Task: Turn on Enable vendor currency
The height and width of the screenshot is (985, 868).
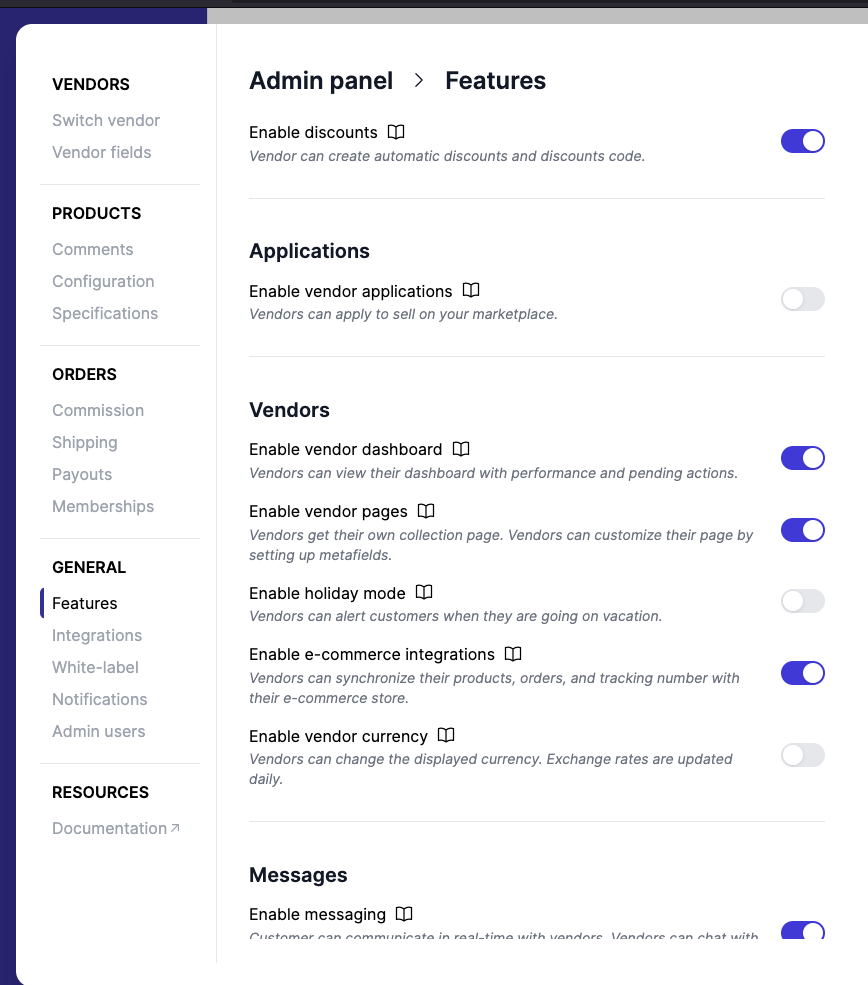Action: (802, 755)
